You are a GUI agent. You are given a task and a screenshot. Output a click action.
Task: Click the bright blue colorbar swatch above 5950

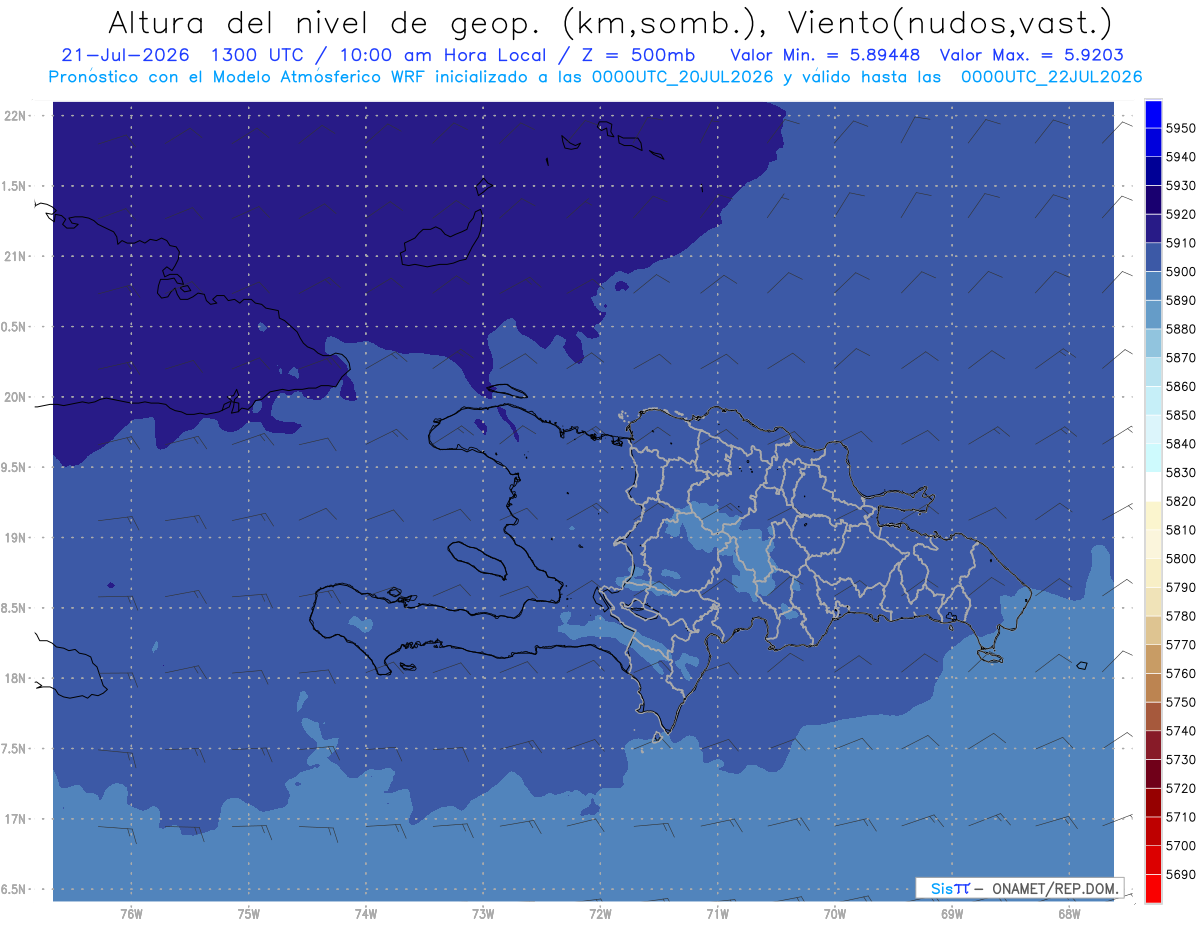pos(1152,113)
